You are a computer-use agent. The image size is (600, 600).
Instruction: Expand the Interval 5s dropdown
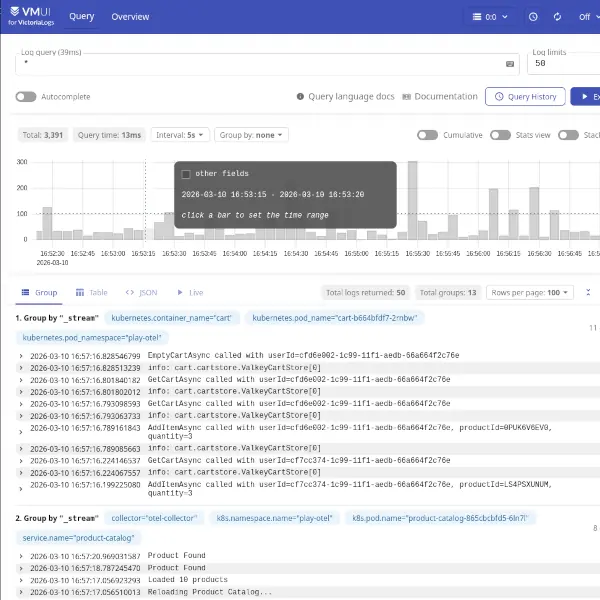[x=180, y=135]
